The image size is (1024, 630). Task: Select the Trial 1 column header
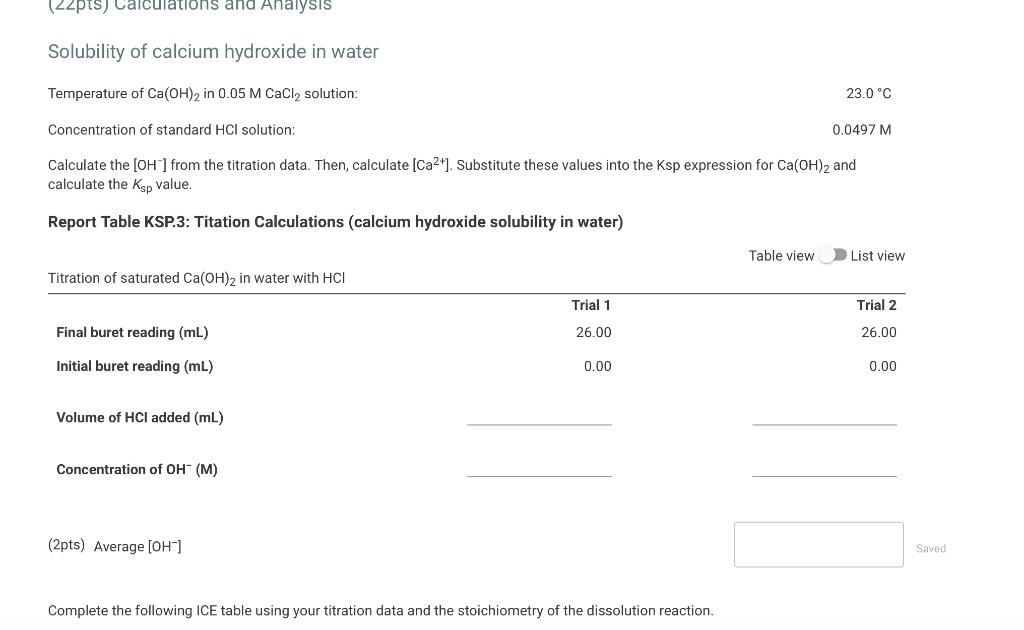pos(592,305)
